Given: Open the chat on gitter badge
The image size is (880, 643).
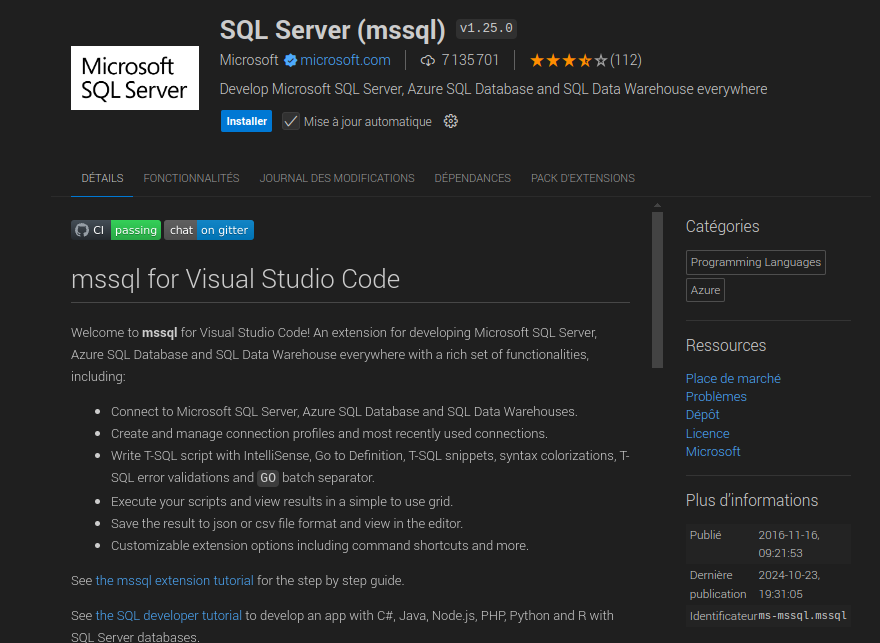Looking at the screenshot, I should coord(209,230).
